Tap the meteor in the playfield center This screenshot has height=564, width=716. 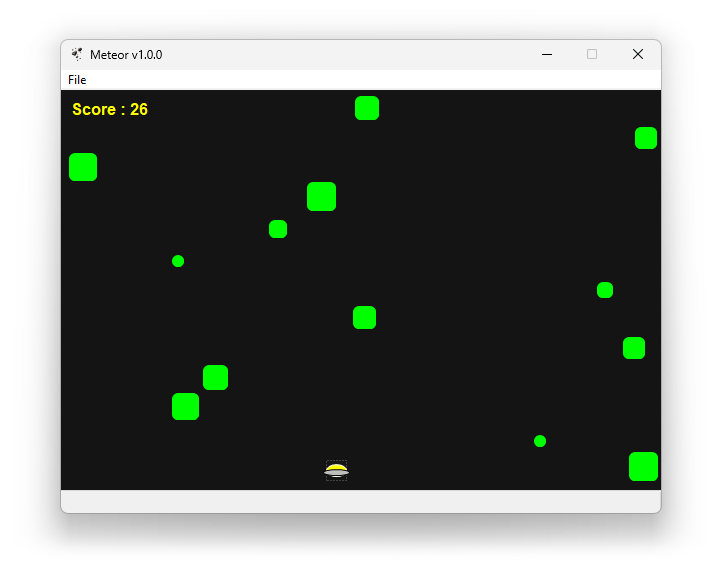[364, 317]
